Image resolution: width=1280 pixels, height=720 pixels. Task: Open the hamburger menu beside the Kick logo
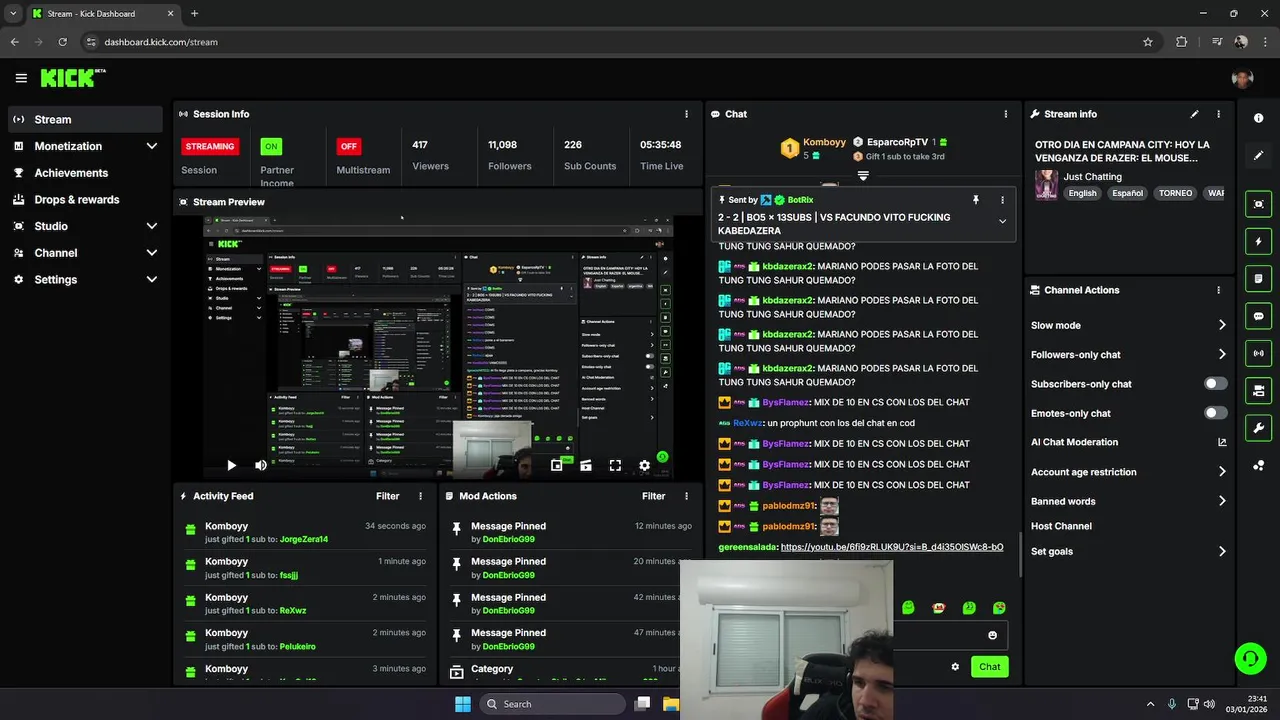click(x=21, y=78)
